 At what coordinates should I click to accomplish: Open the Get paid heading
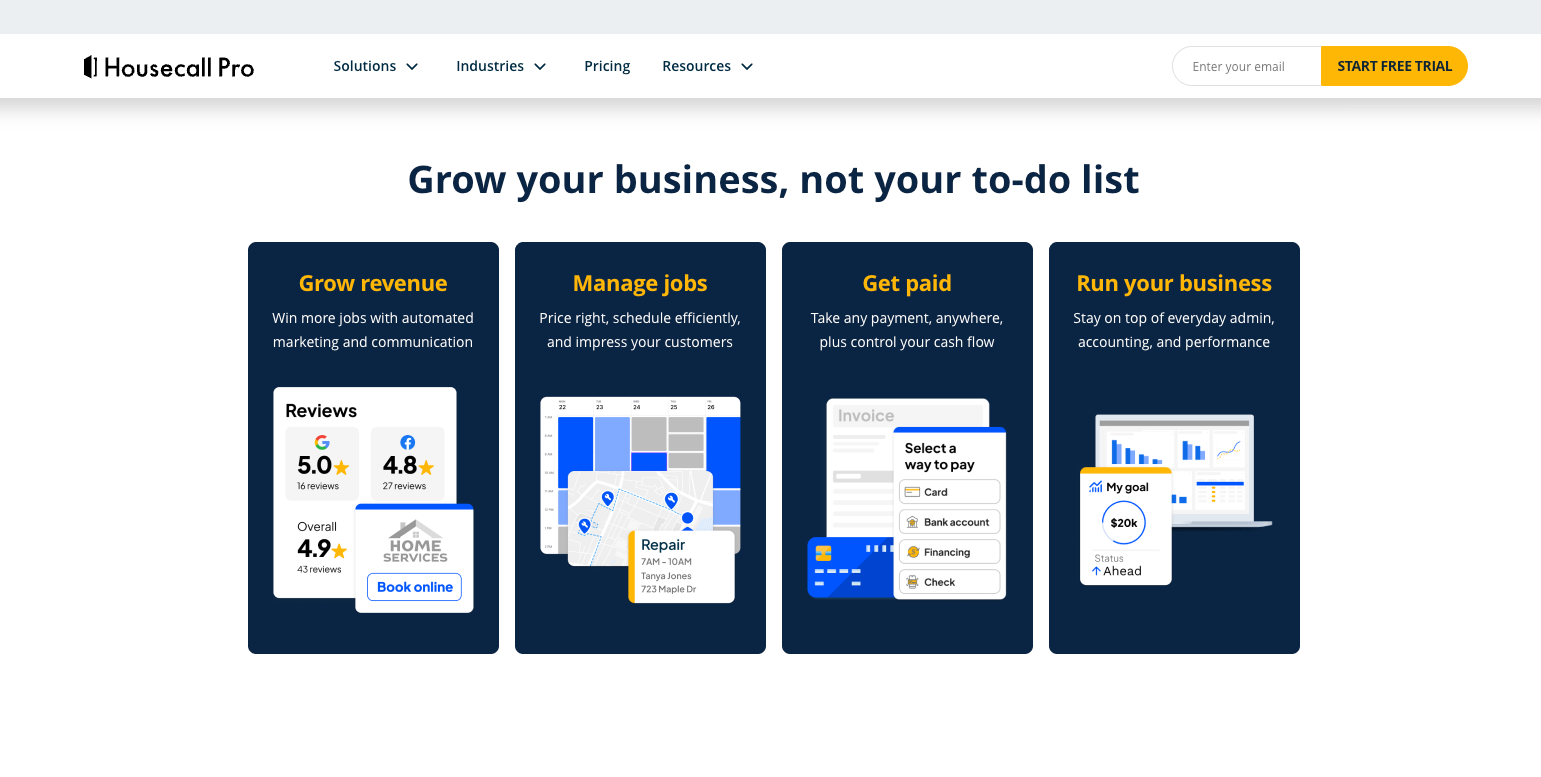click(907, 283)
